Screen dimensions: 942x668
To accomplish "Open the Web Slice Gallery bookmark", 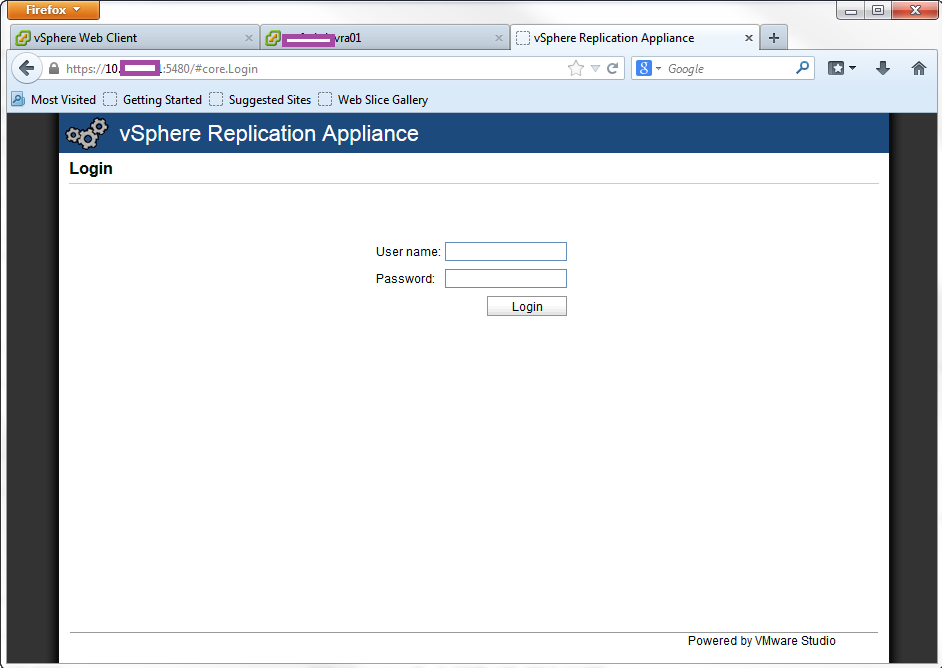I will click(373, 100).
